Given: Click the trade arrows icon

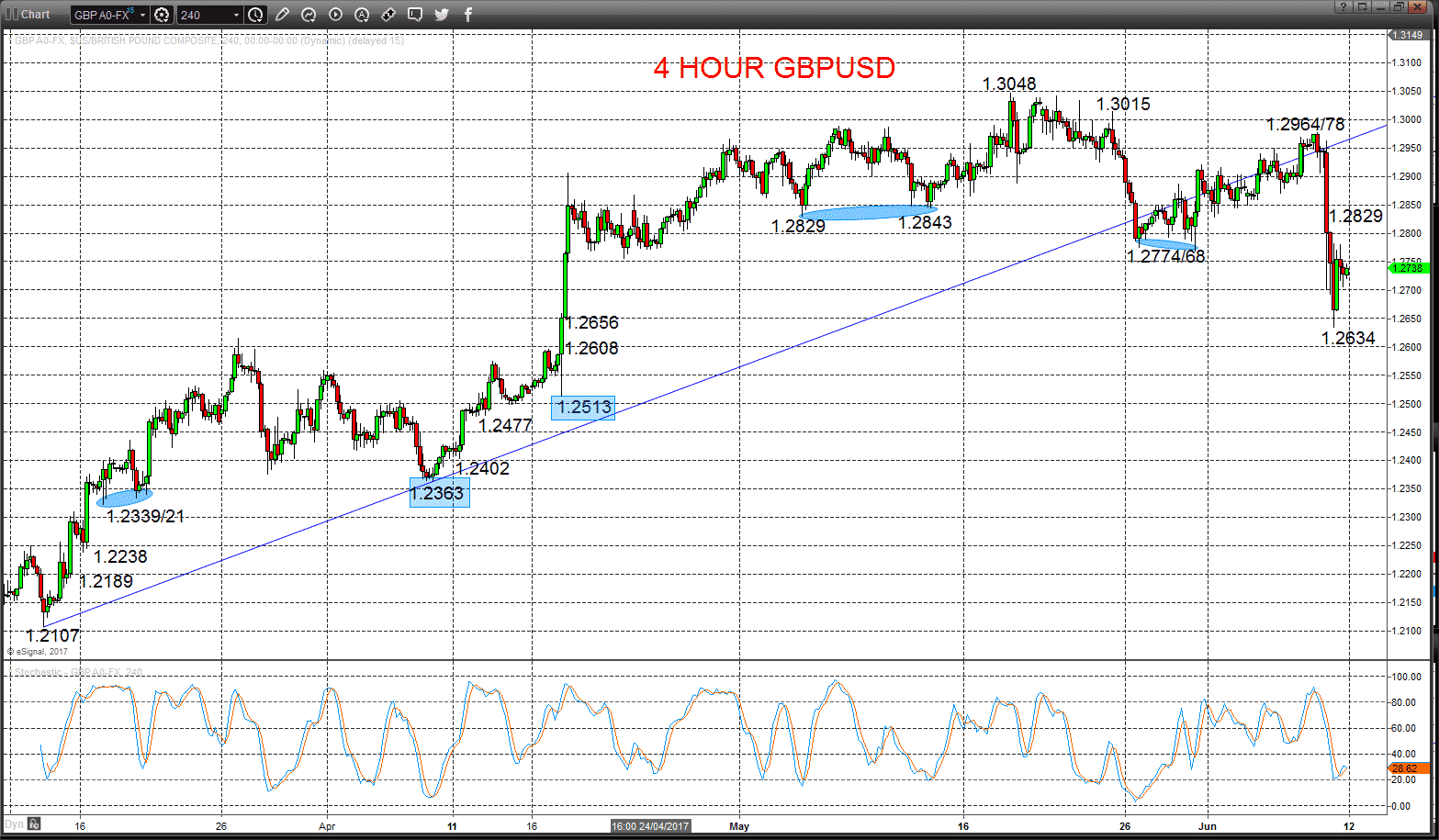Looking at the screenshot, I should [x=388, y=15].
